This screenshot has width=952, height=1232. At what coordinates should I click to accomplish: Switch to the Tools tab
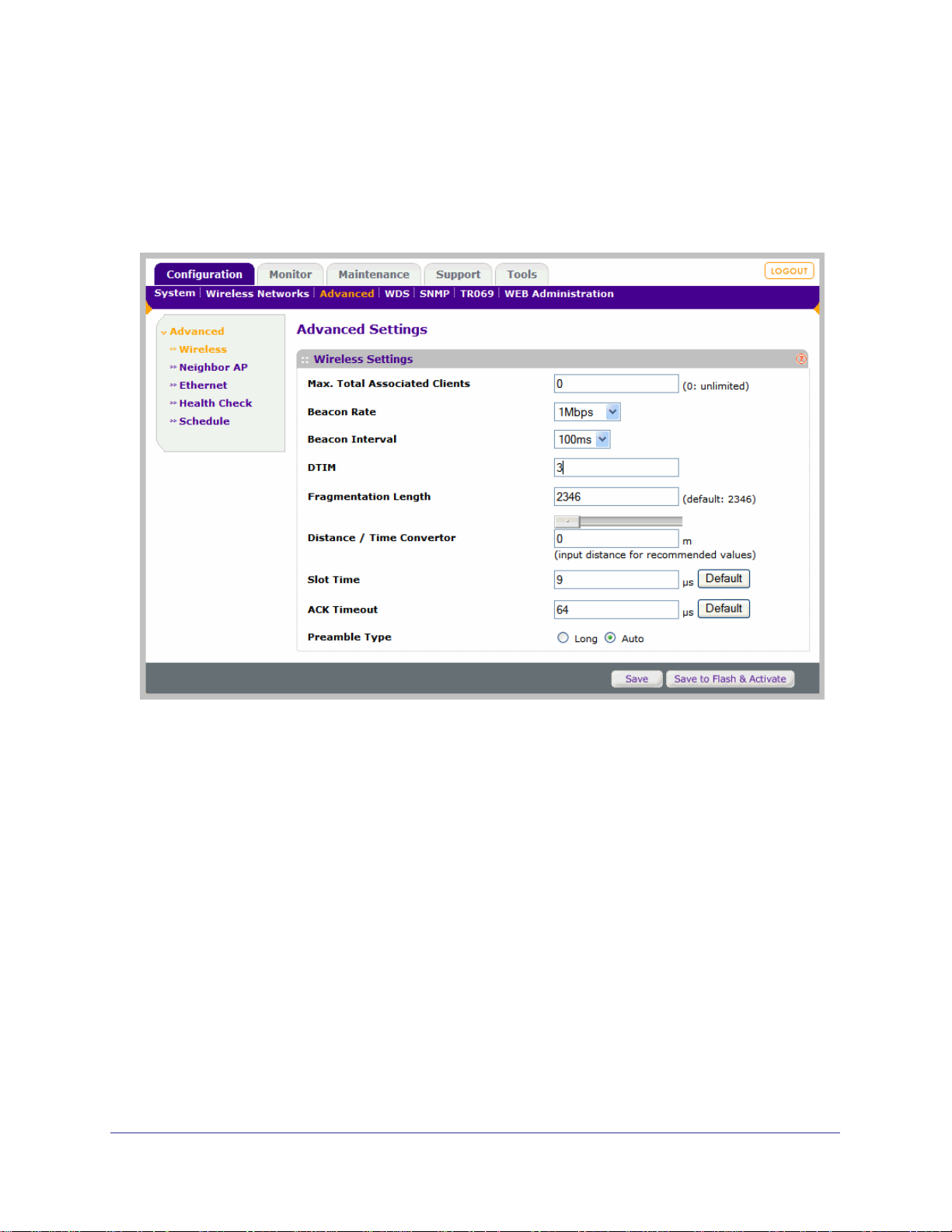point(521,274)
